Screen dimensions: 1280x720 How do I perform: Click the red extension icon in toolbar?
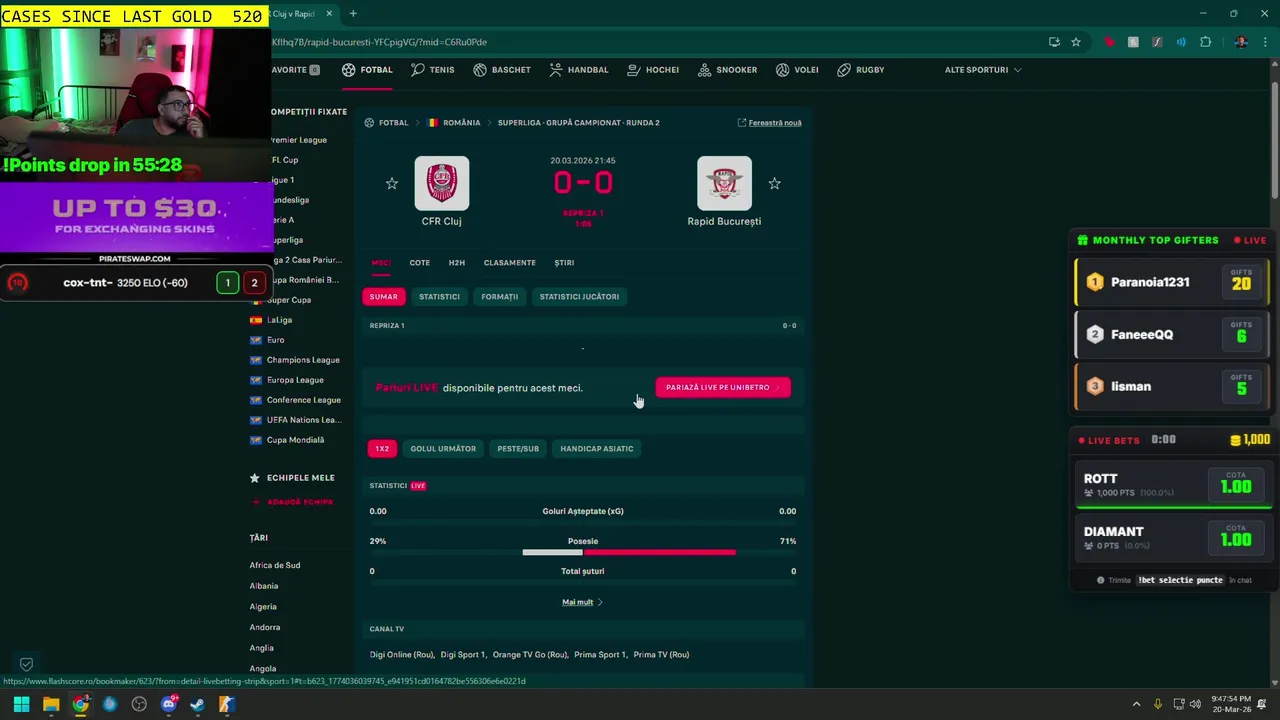1109,42
